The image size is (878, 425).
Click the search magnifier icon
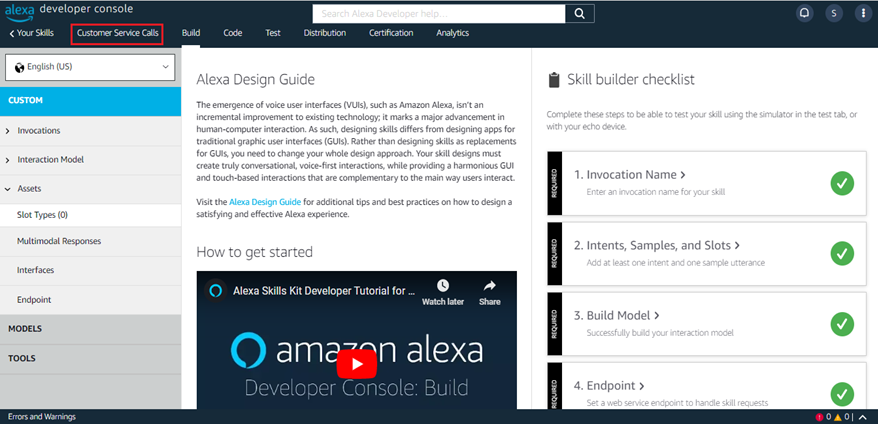pyautogui.click(x=579, y=13)
